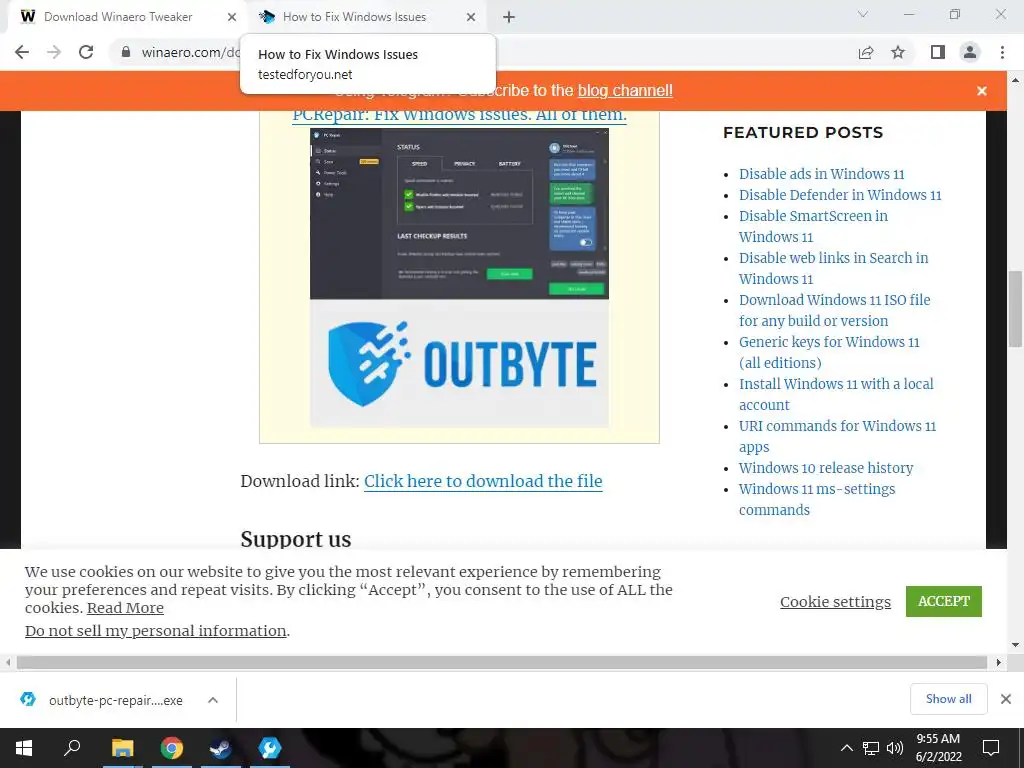This screenshot has width=1024, height=768.
Task: Click here to download the file
Action: click(x=483, y=481)
